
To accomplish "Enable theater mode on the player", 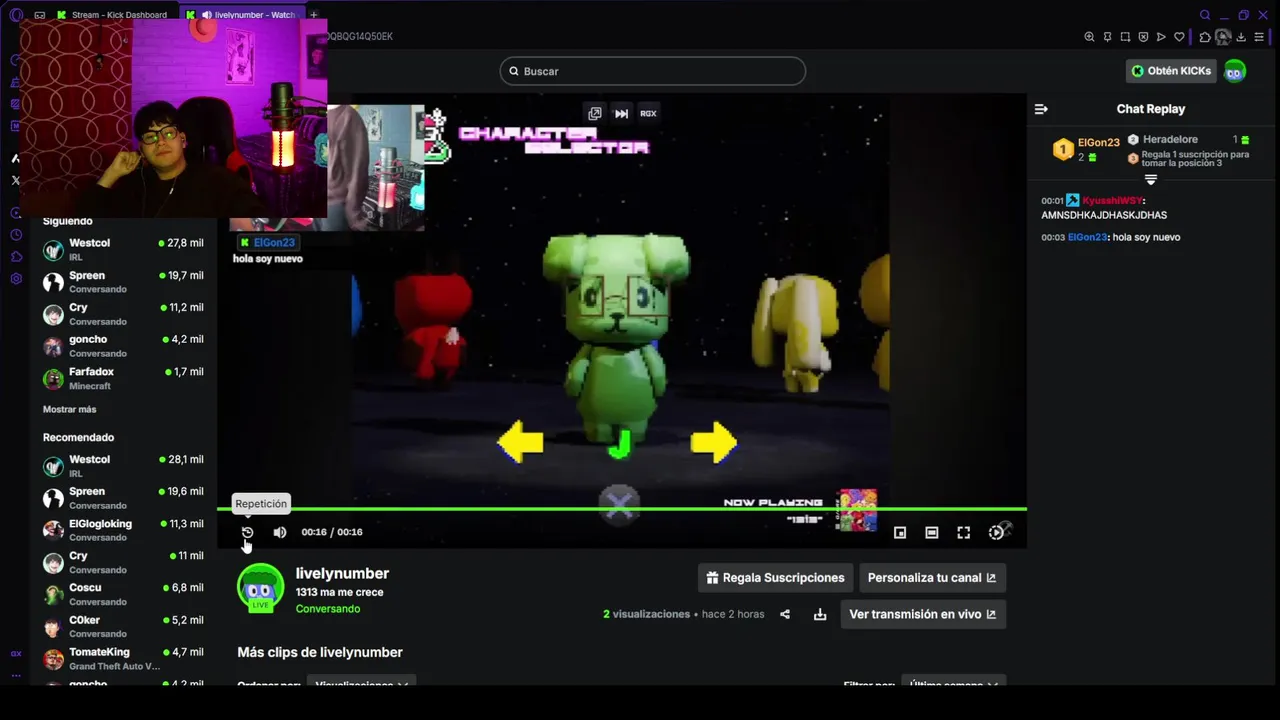I will pyautogui.click(x=931, y=533).
